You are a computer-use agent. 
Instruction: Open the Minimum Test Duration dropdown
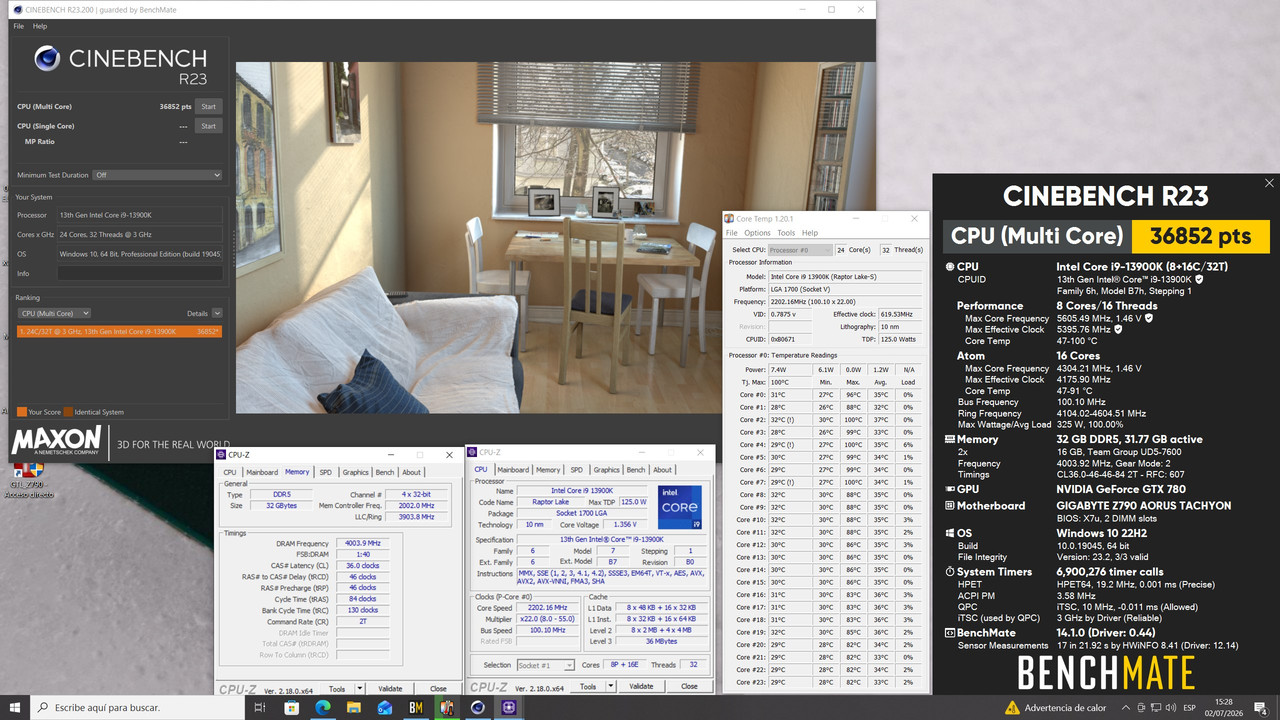coord(157,175)
